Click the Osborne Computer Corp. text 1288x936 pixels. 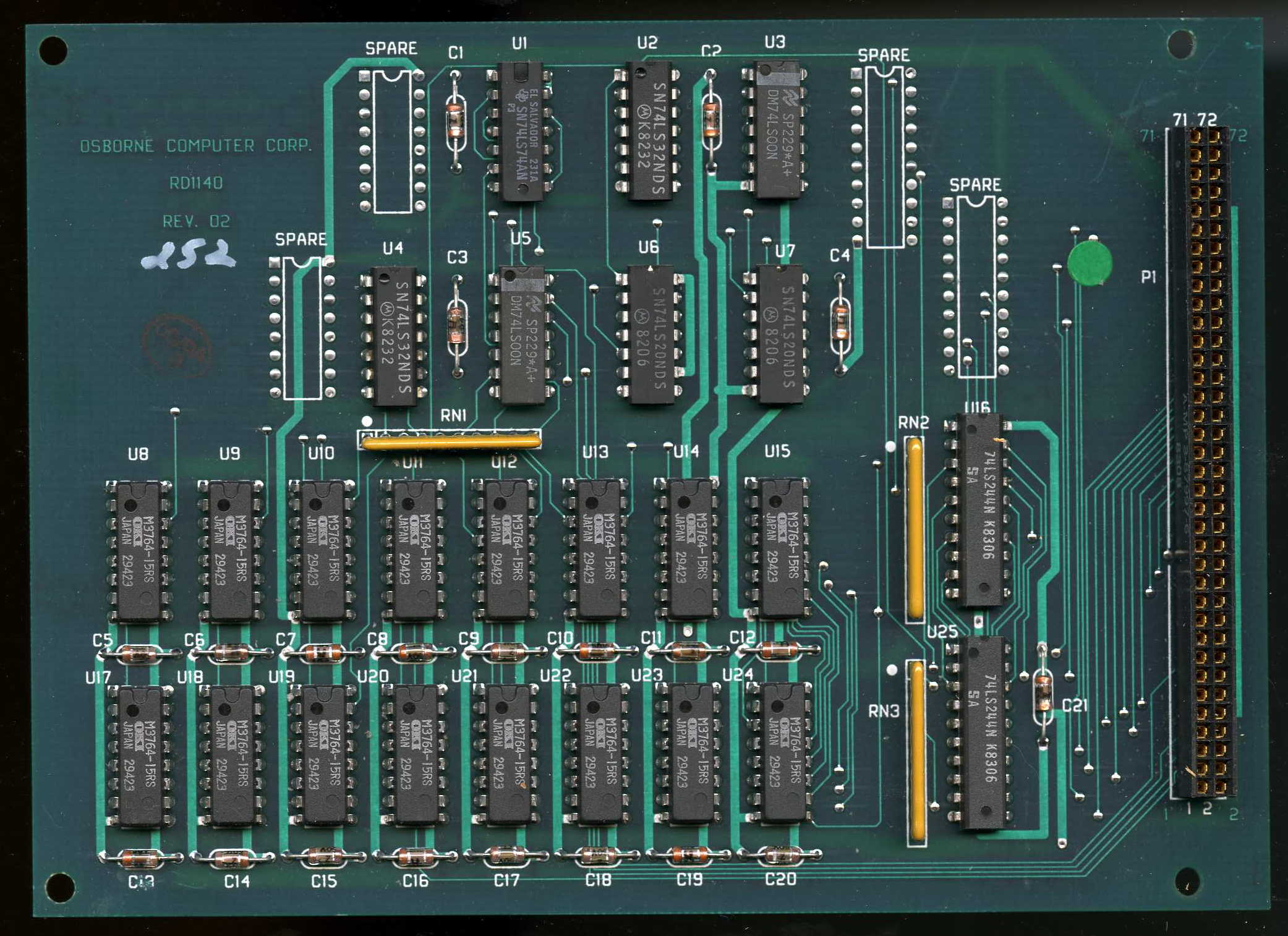196,146
